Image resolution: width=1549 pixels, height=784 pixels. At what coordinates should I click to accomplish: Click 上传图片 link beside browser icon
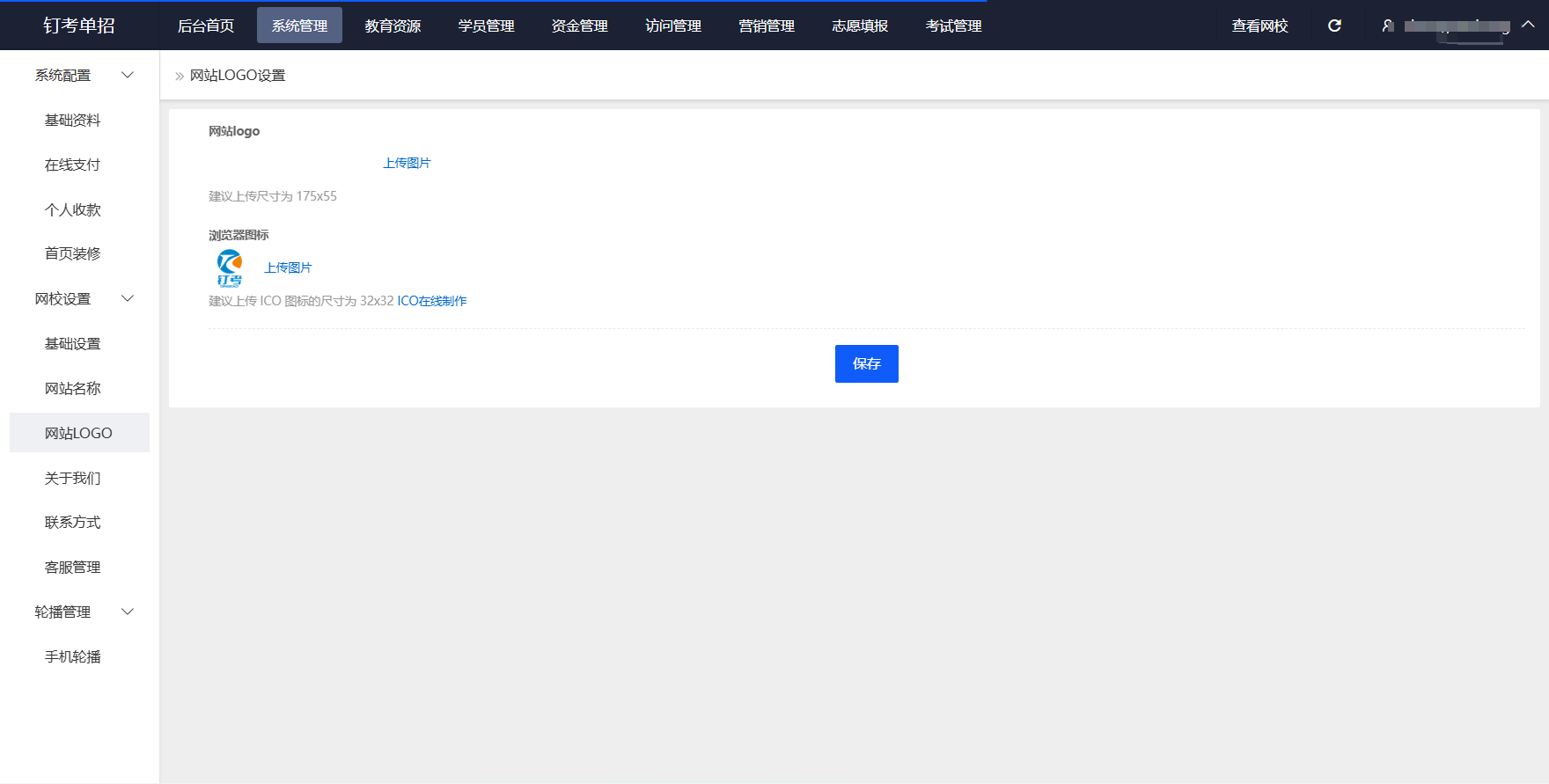pyautogui.click(x=288, y=267)
